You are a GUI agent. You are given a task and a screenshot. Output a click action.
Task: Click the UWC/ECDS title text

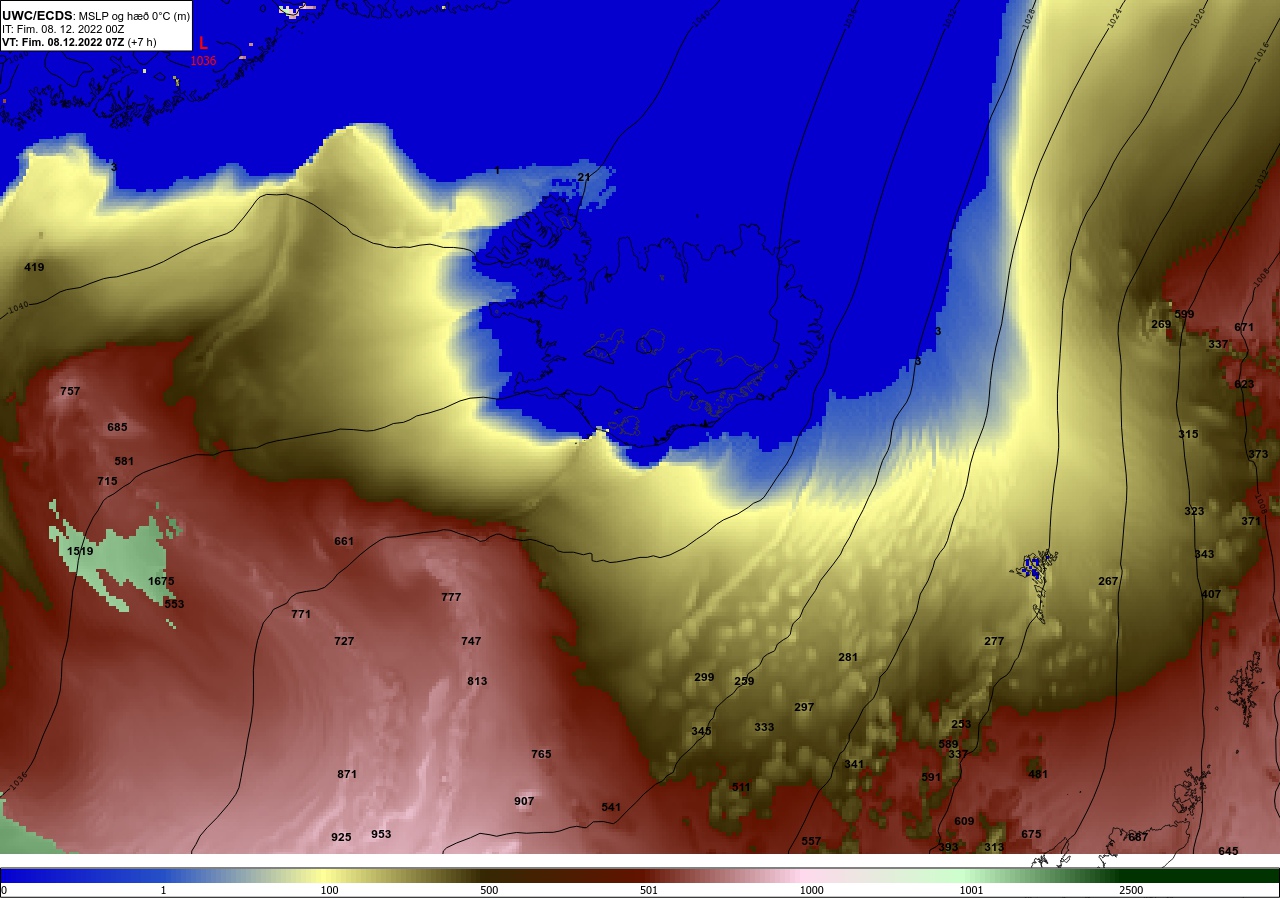pos(37,15)
